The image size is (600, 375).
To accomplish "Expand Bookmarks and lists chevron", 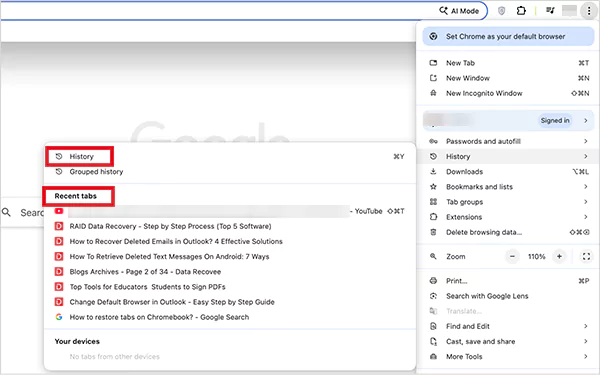I will (586, 187).
